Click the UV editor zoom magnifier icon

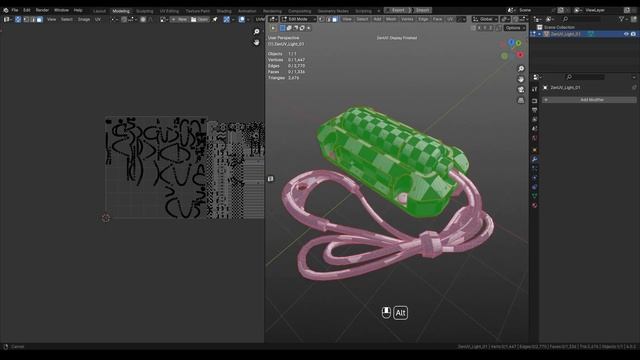coord(256,32)
